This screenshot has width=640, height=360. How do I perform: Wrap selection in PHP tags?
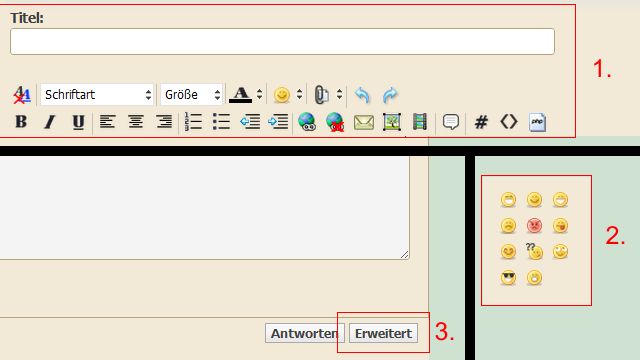537,122
